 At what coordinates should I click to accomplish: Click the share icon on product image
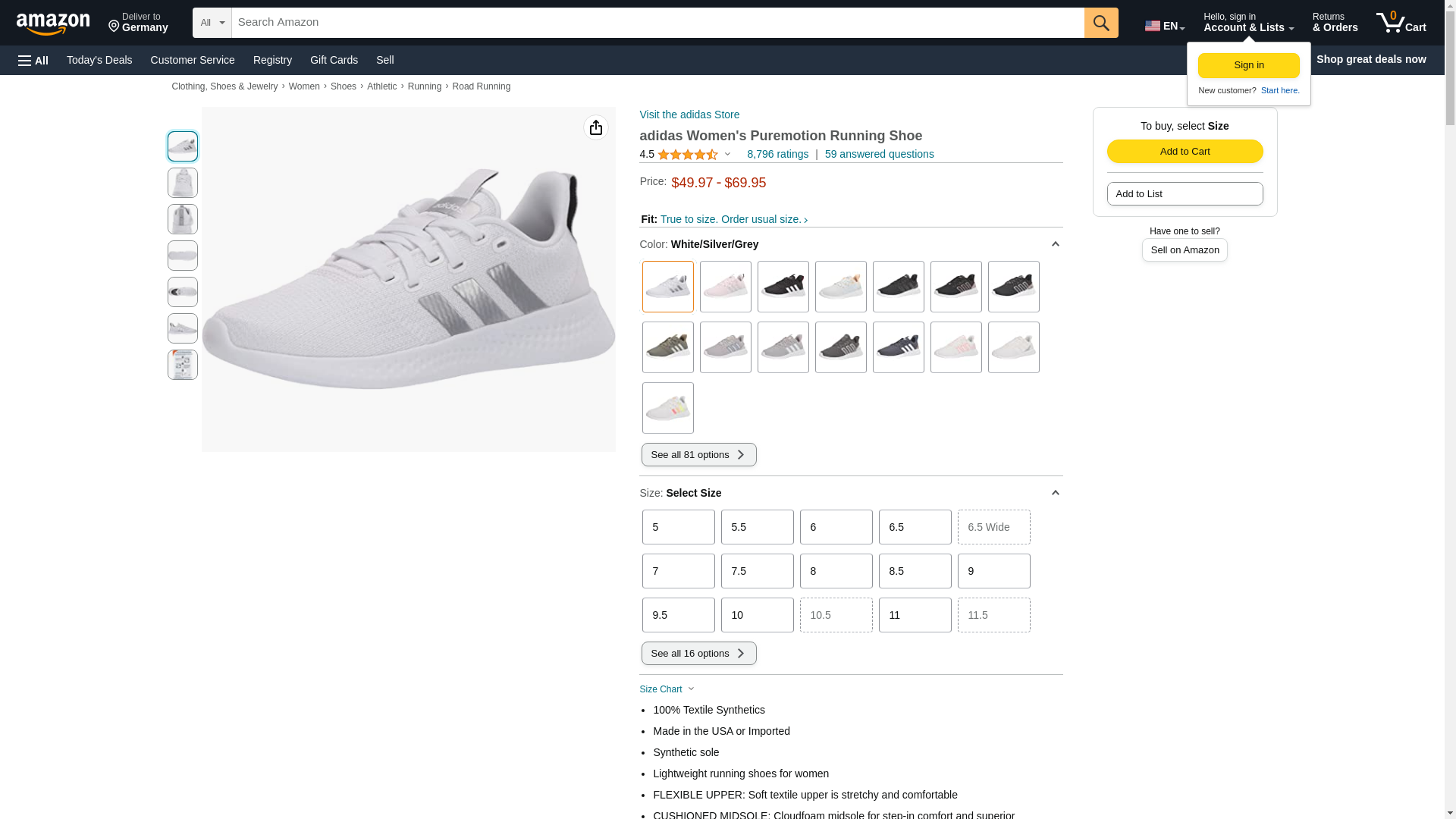[x=596, y=127]
